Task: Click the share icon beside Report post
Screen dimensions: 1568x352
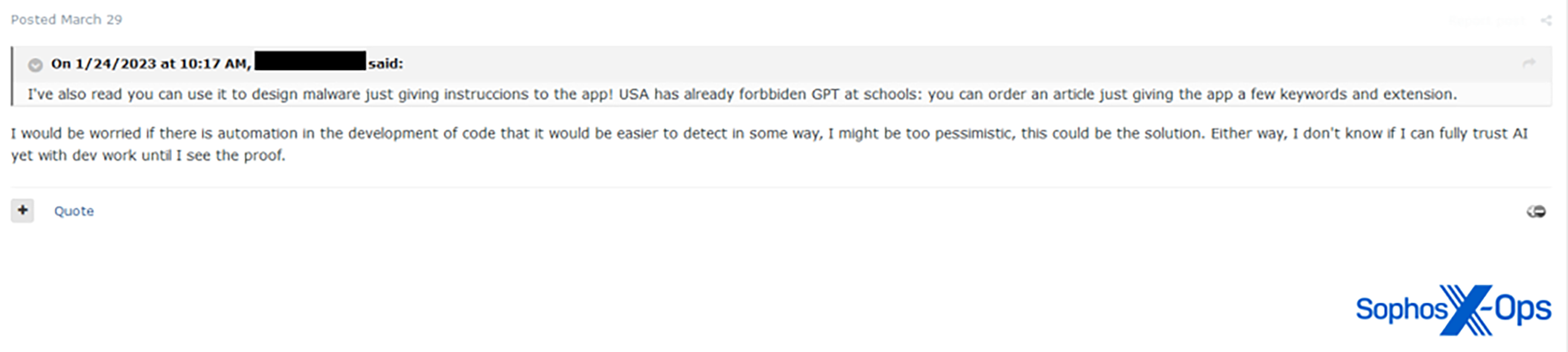Action: tap(1546, 21)
